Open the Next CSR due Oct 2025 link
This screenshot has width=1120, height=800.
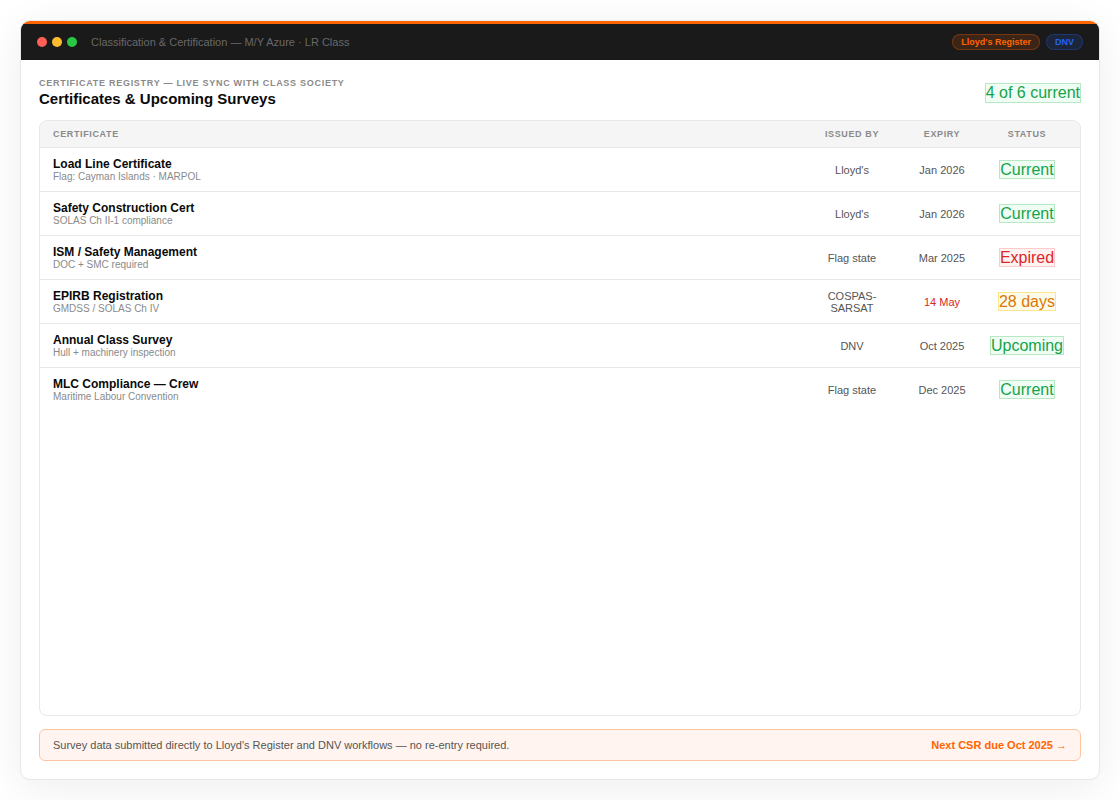pyautogui.click(x=998, y=745)
